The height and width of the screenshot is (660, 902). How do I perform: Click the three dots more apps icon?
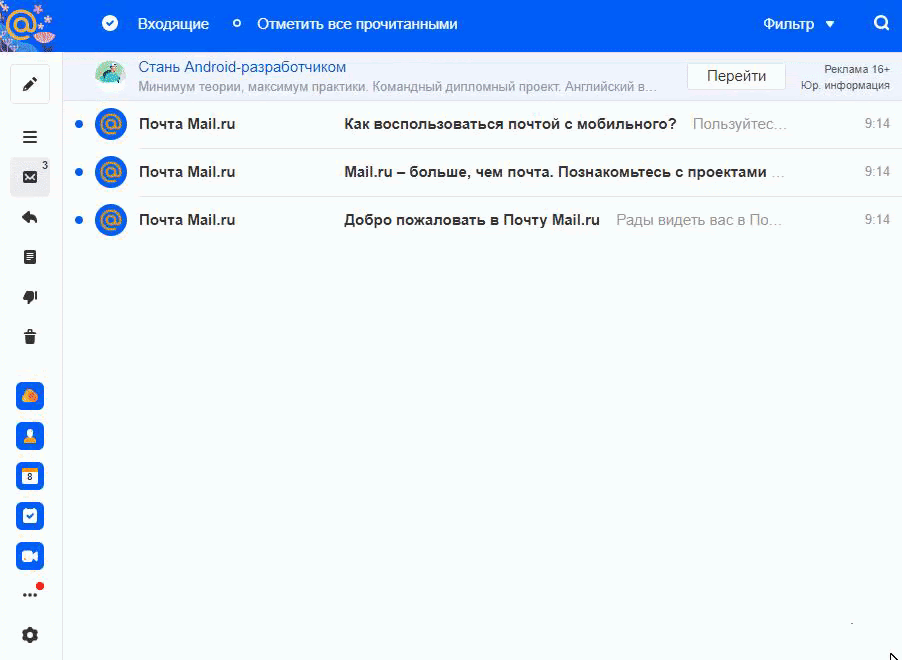[x=30, y=595]
